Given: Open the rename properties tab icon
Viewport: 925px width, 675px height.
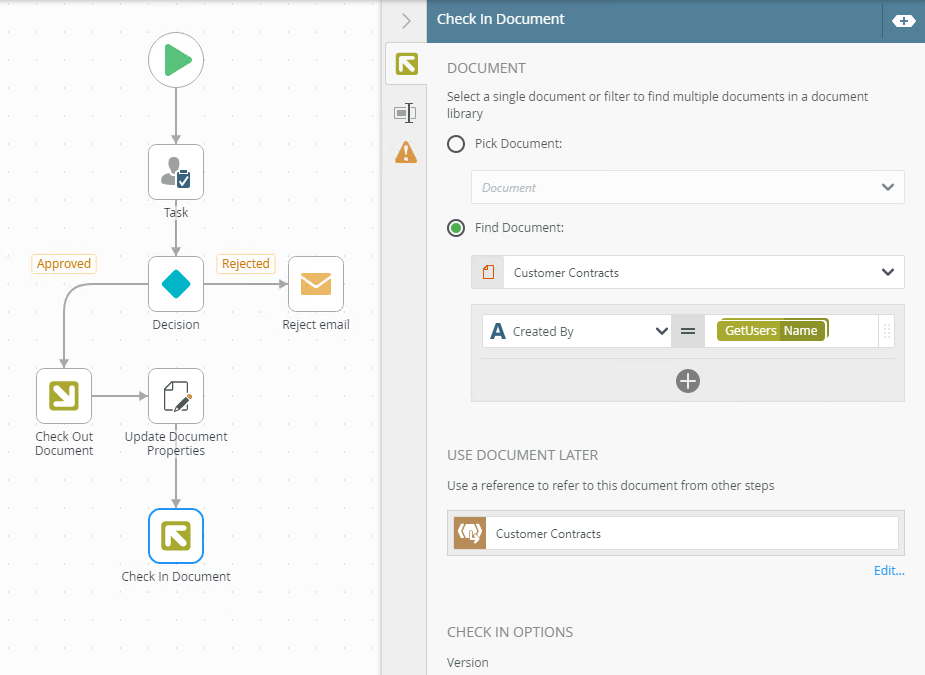Looking at the screenshot, I should pyautogui.click(x=405, y=113).
